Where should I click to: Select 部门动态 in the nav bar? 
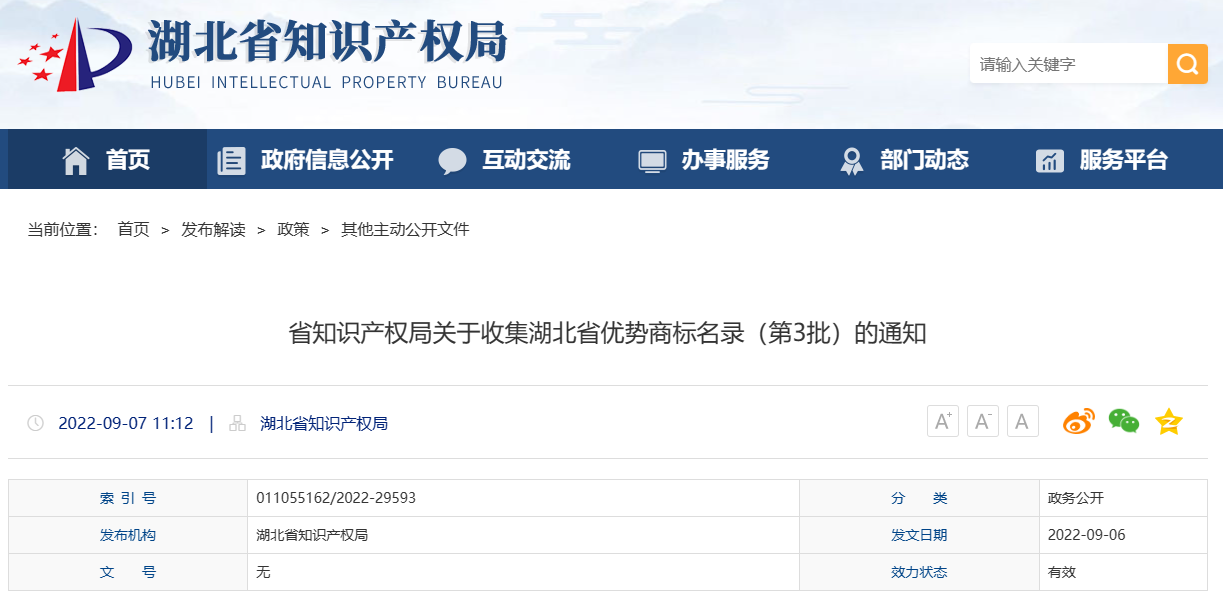904,160
